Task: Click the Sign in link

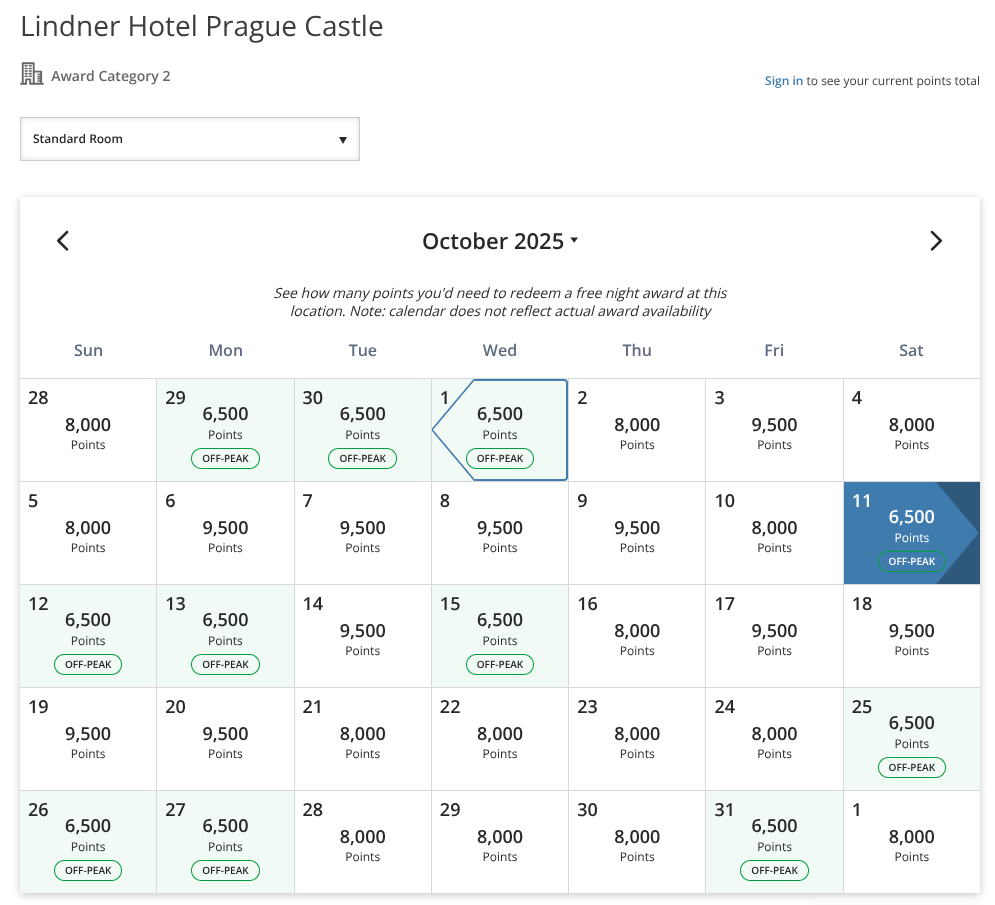Action: pos(783,81)
